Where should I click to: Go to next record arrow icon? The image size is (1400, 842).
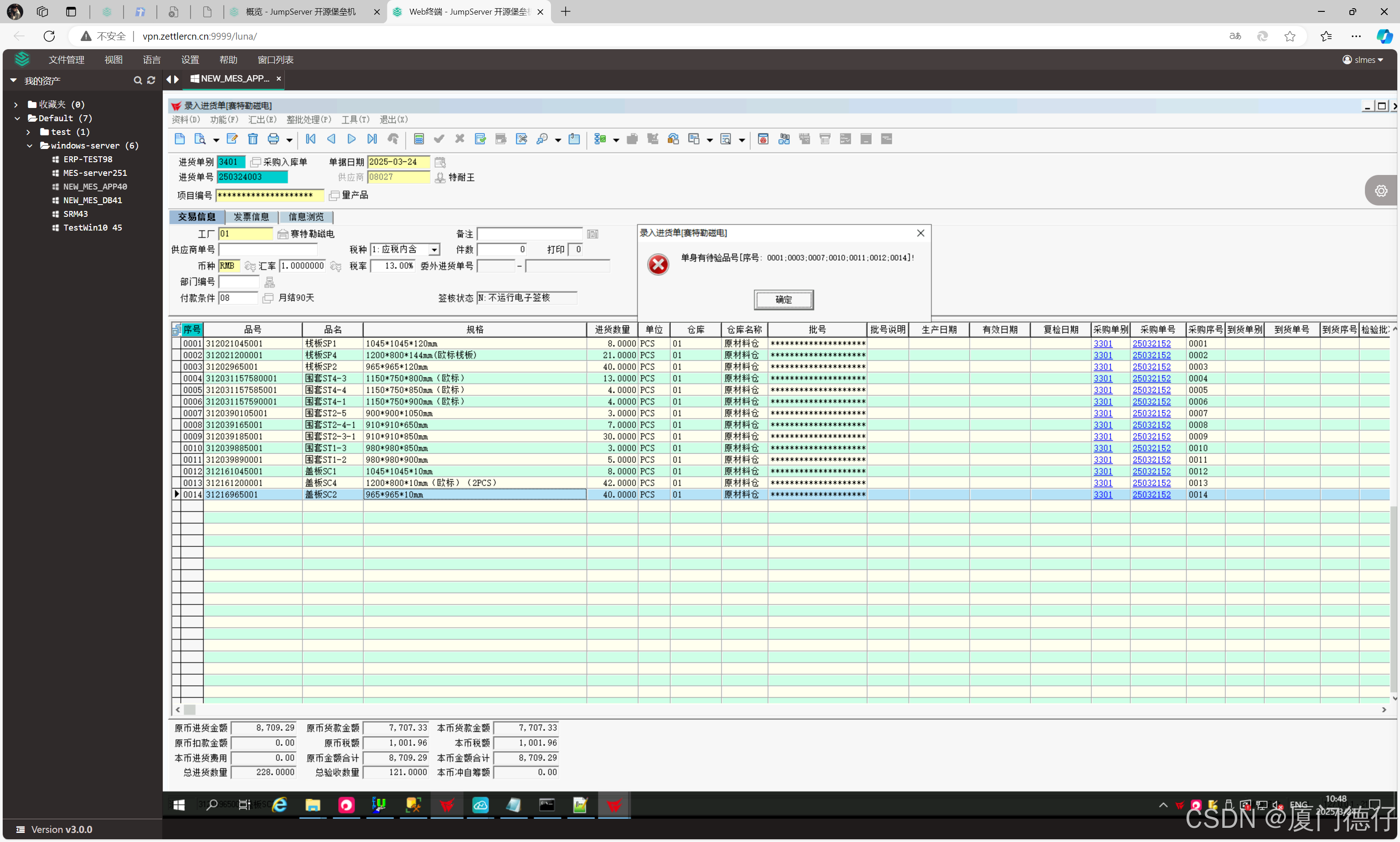tap(351, 139)
